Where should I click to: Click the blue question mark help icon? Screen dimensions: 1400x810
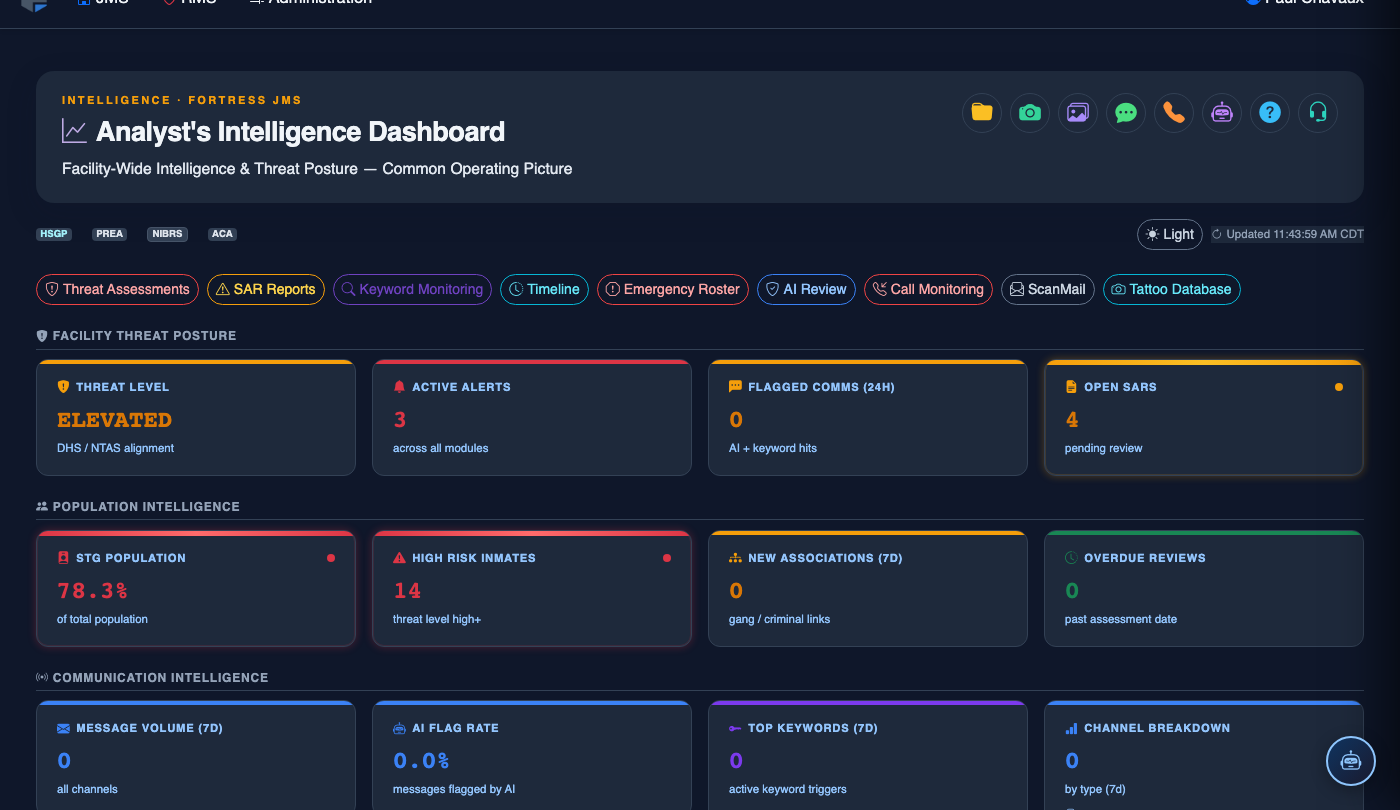tap(1270, 113)
